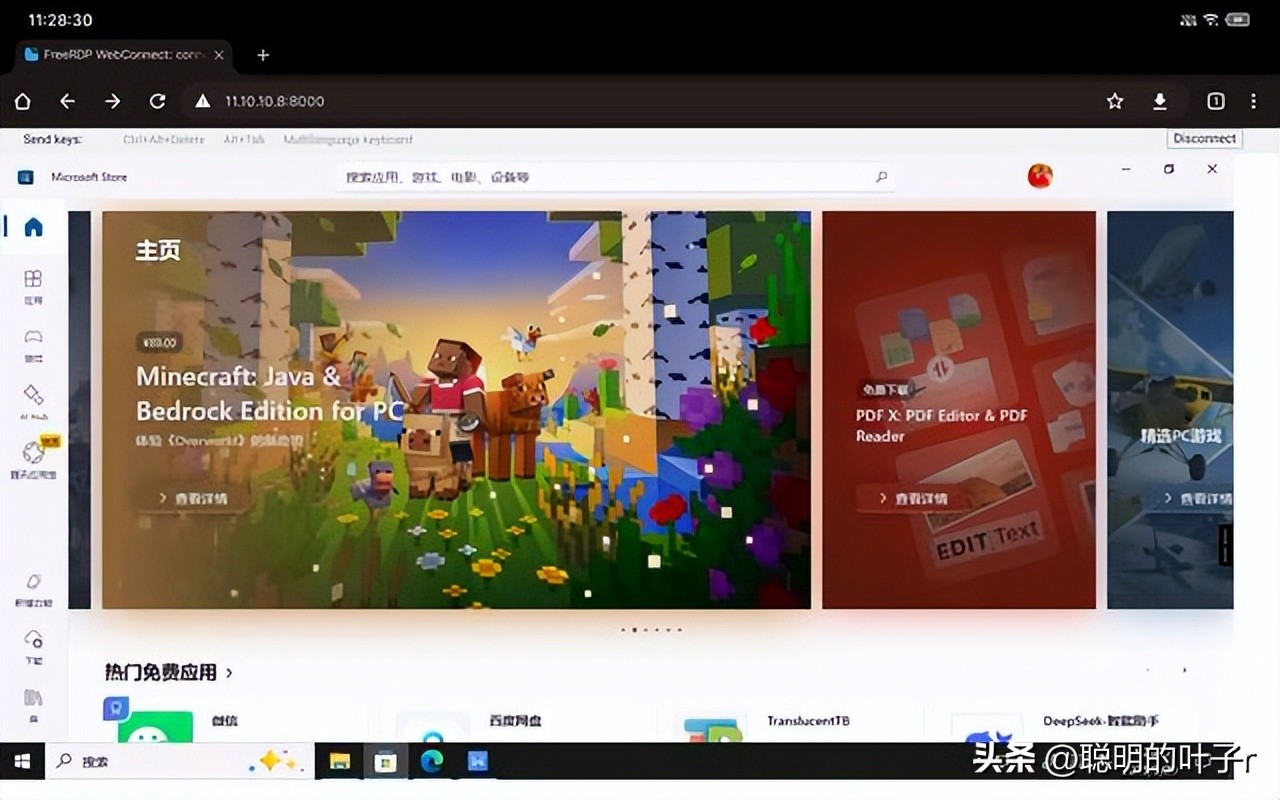Viewport: 1280px width, 800px height.
Task: Click the Microsoft Store logo in the top bar
Action: coord(24,176)
